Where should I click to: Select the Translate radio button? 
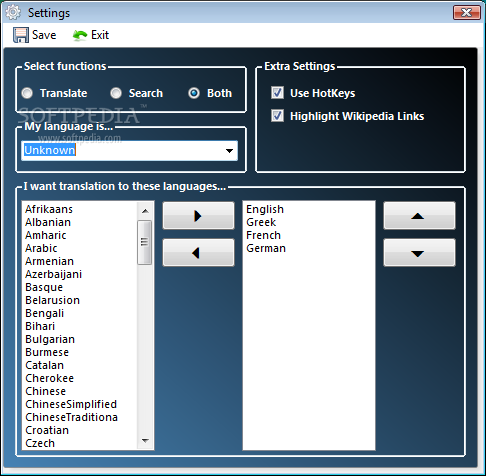pos(27,93)
